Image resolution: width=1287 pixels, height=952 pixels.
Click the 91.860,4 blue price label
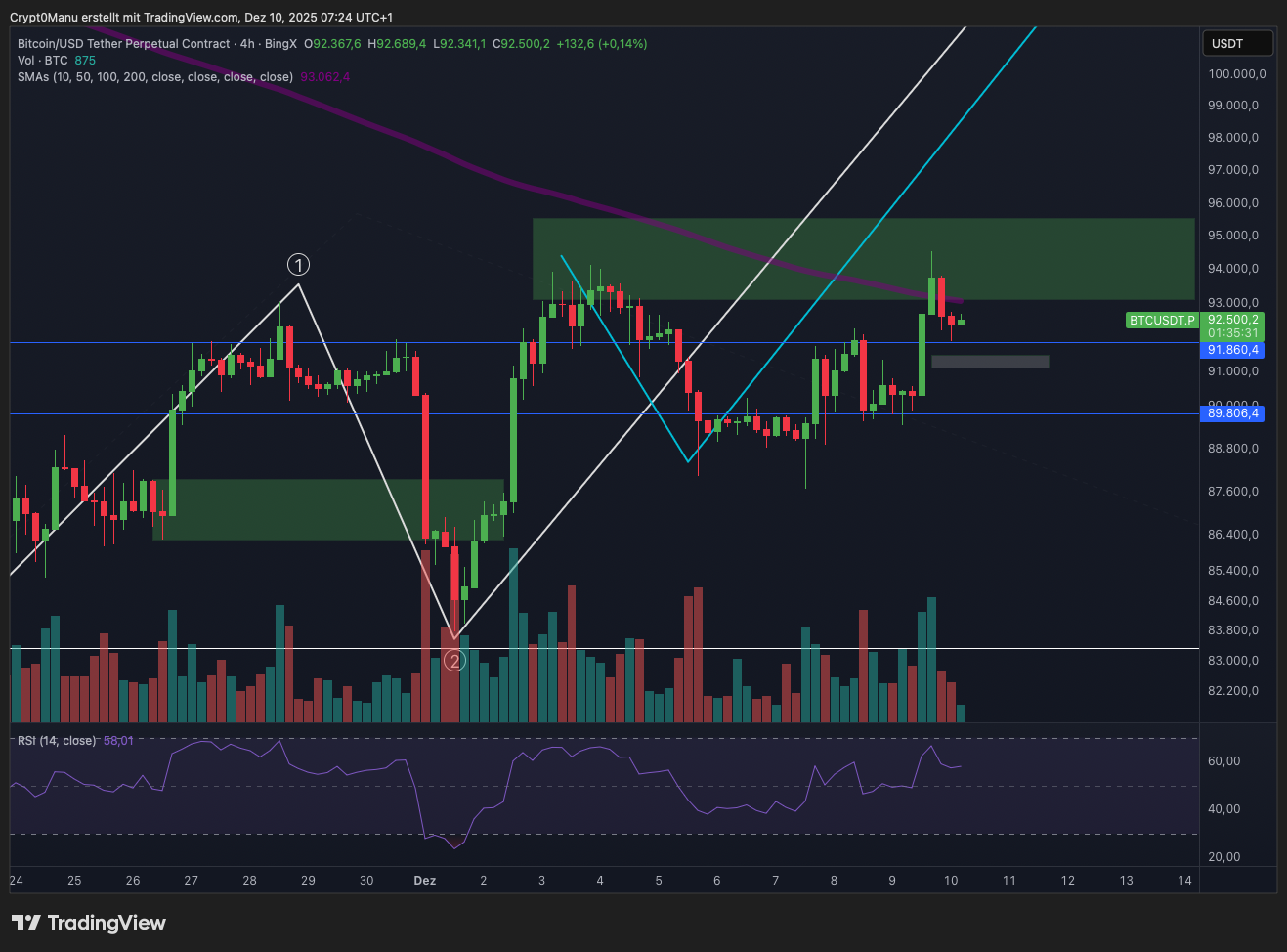(1232, 350)
